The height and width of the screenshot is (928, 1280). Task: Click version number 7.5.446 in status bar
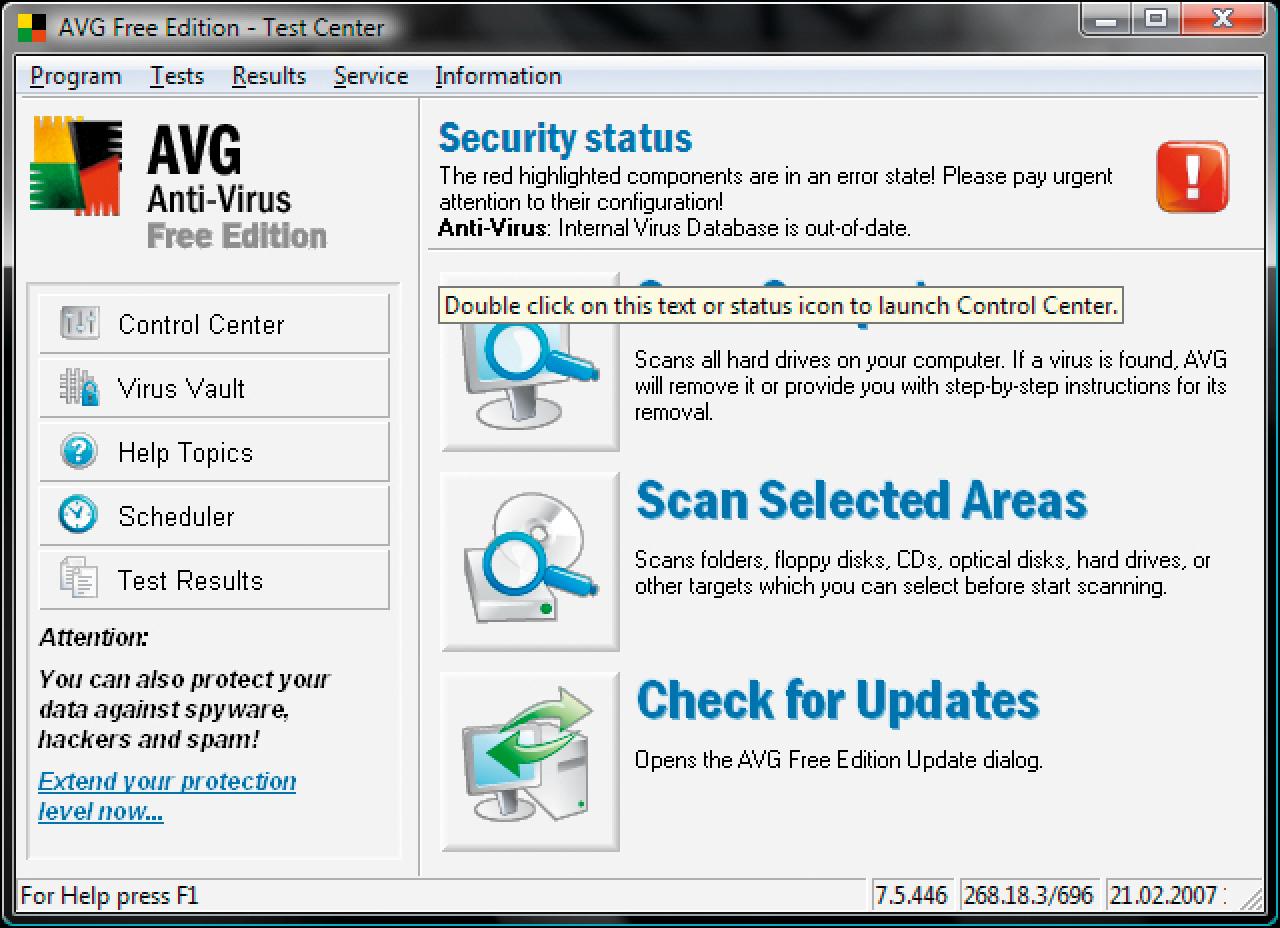point(911,895)
